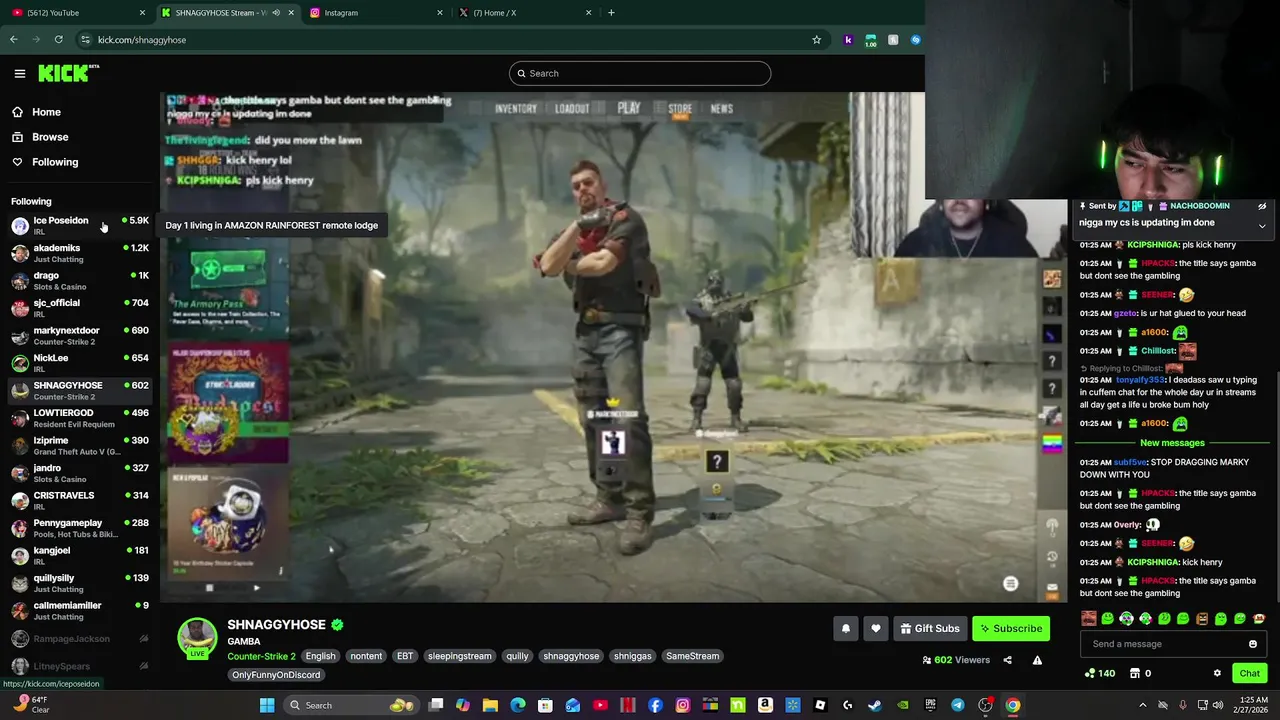Open Browse in the Kick sidebar
The height and width of the screenshot is (720, 1280).
coord(50,137)
